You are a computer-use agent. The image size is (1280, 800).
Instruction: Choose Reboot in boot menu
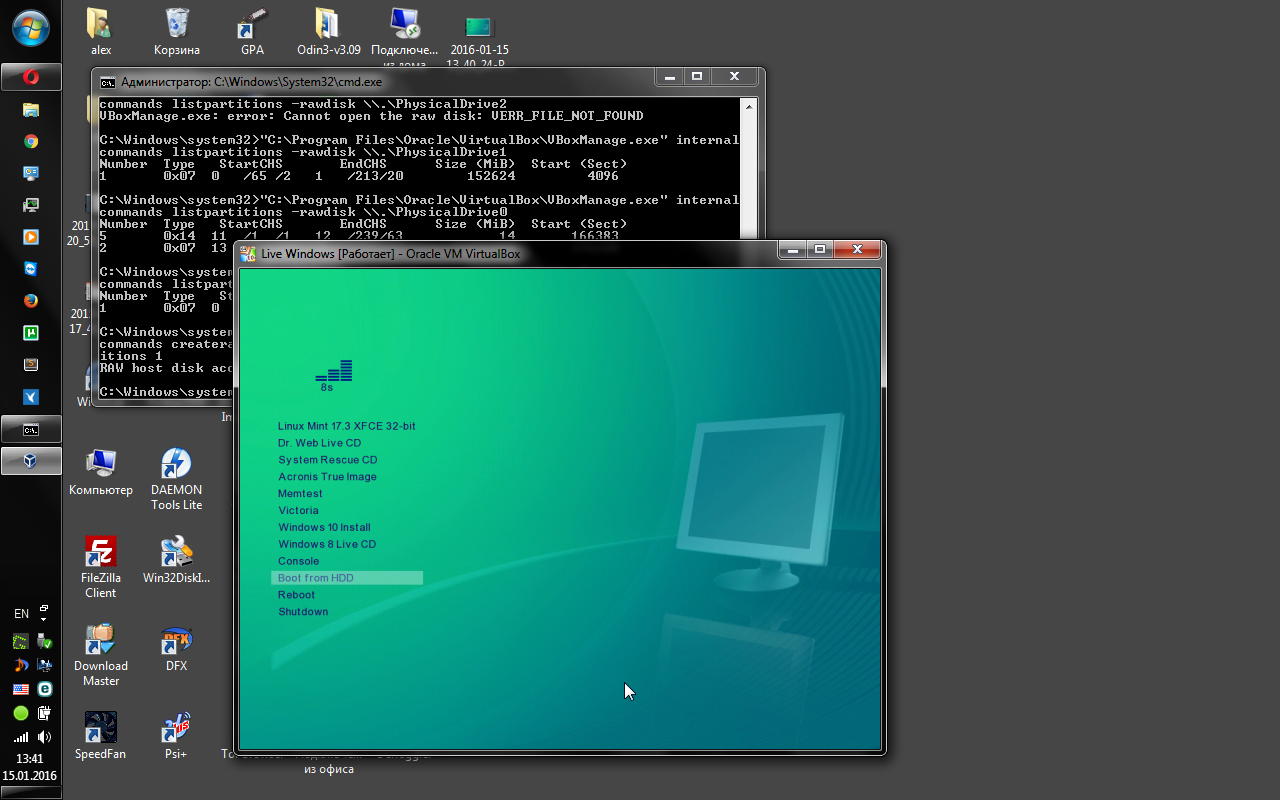(x=296, y=595)
